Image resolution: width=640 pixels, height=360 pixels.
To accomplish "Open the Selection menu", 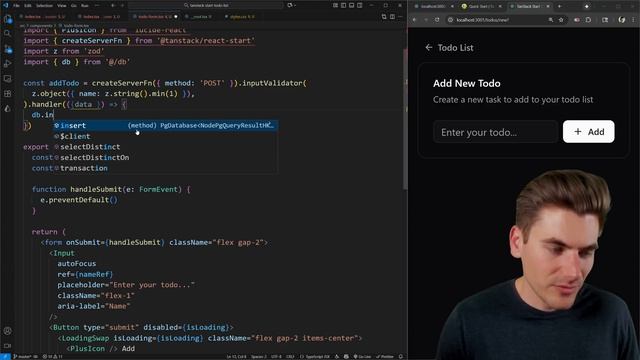I will (x=44, y=6).
